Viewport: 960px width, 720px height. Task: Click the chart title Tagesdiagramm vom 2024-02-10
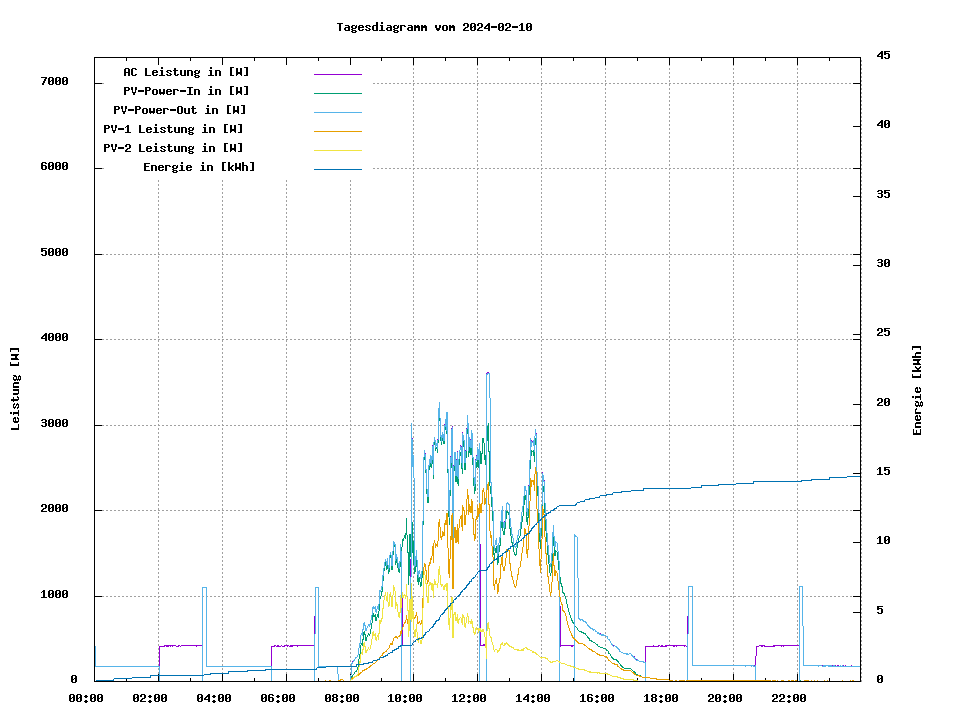434,27
